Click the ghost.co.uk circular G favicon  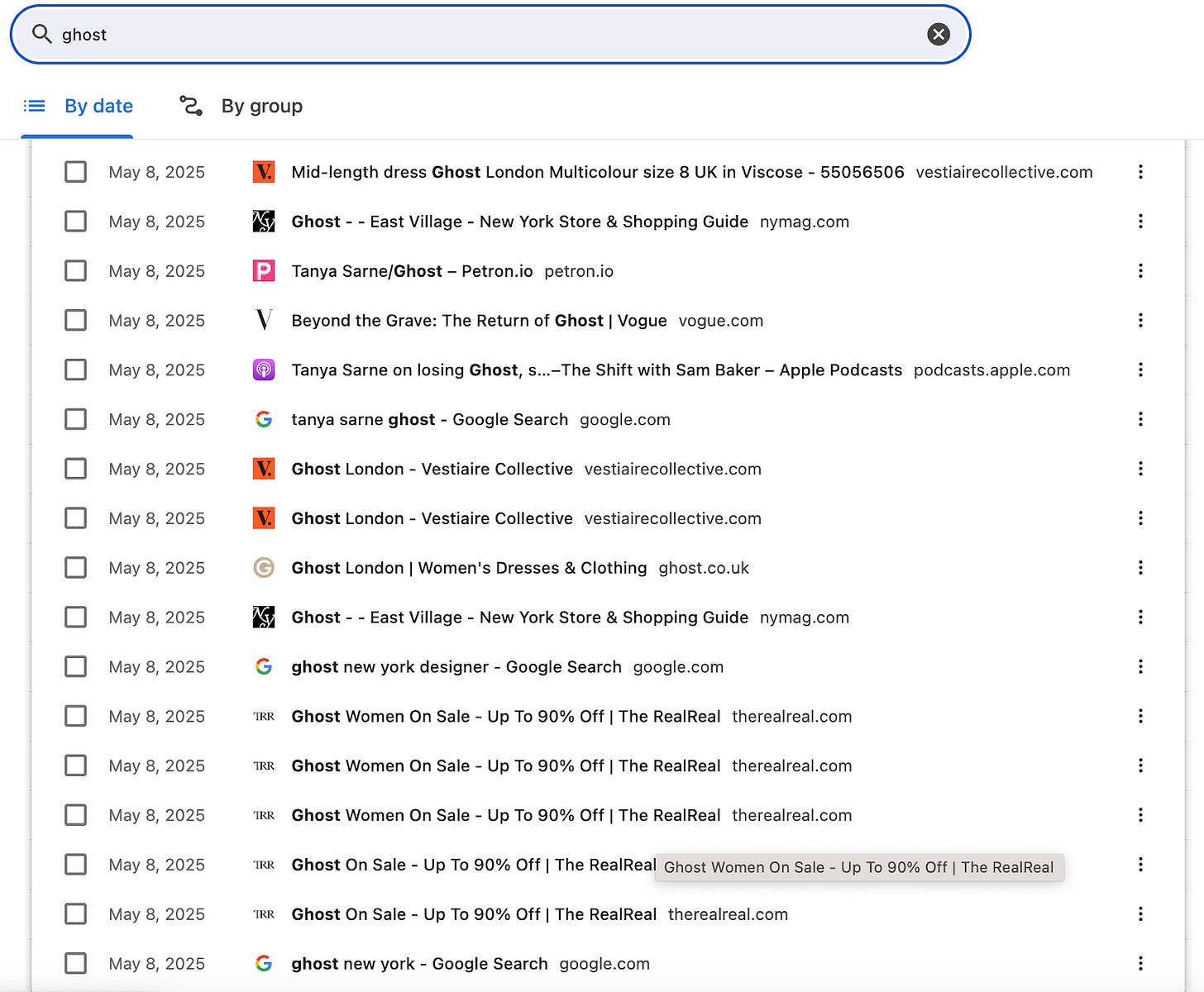pos(264,568)
